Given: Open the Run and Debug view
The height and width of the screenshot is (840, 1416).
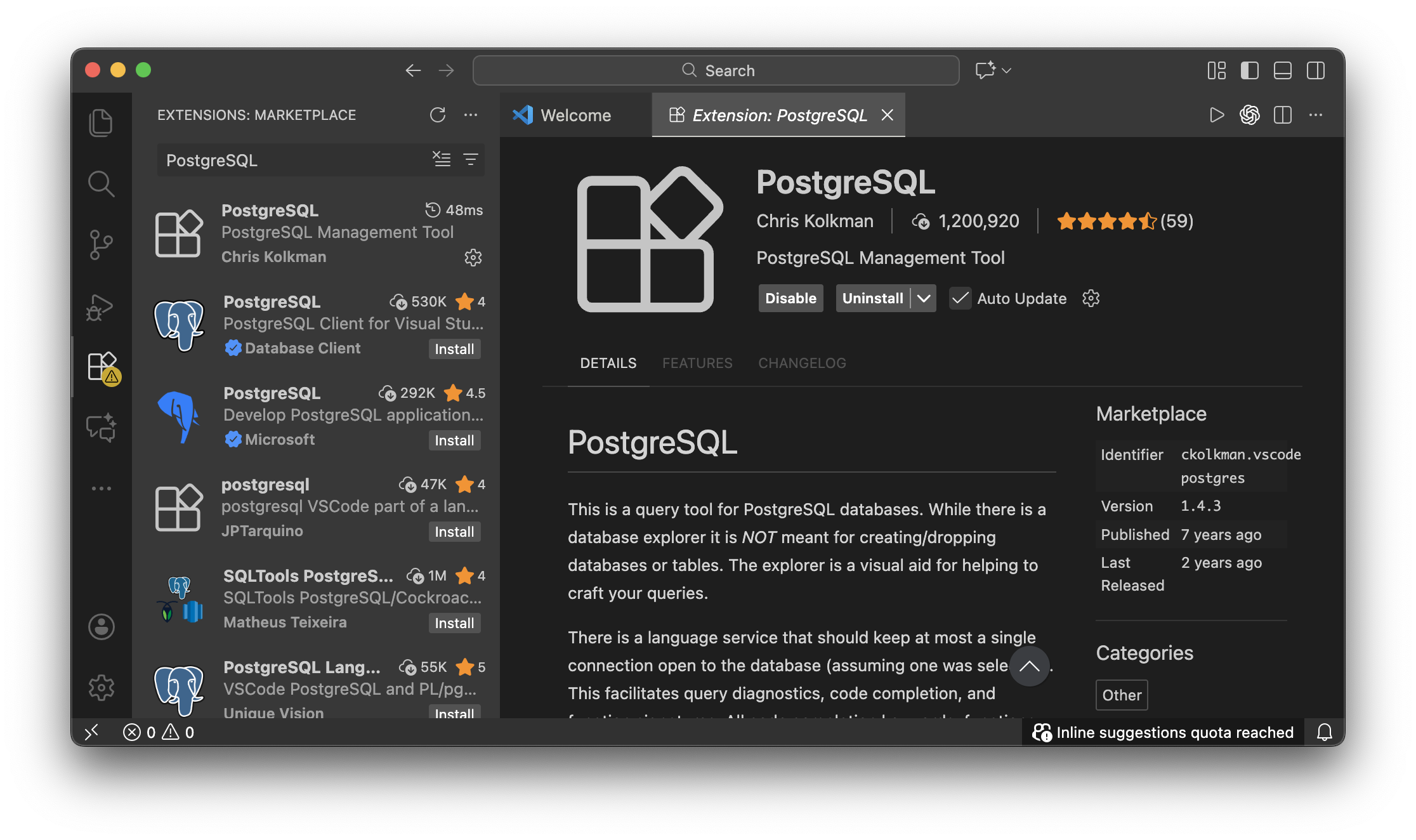Looking at the screenshot, I should [x=101, y=307].
